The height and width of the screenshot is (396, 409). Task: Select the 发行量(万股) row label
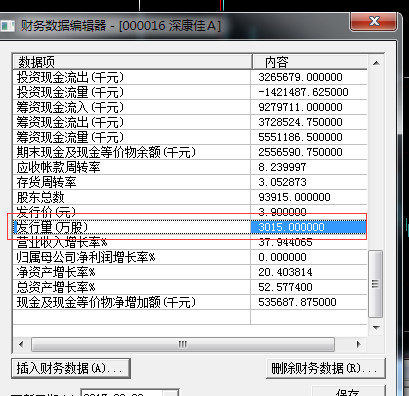click(x=52, y=227)
